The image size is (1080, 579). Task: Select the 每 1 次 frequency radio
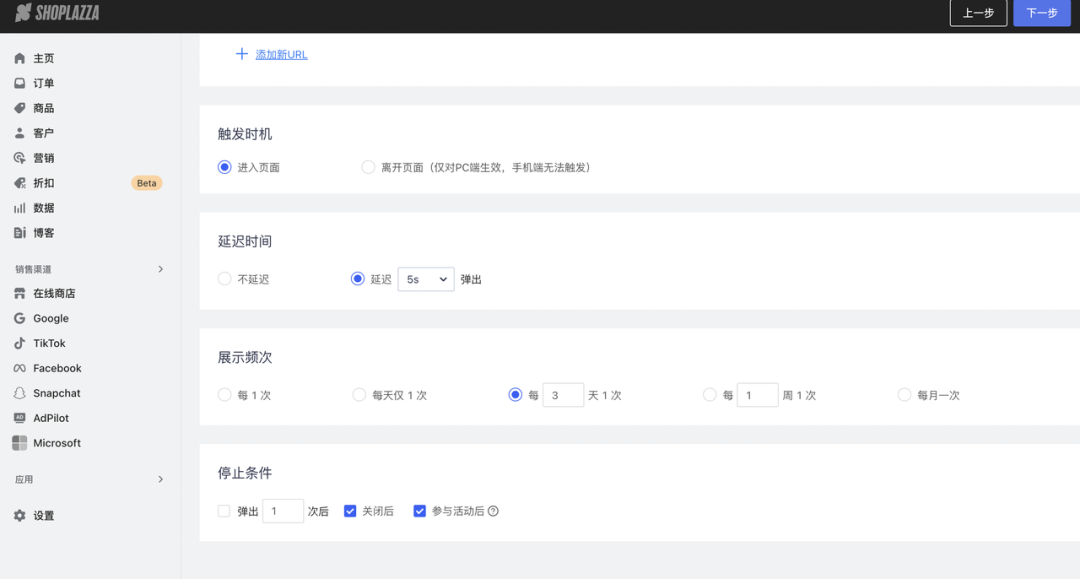[225, 394]
